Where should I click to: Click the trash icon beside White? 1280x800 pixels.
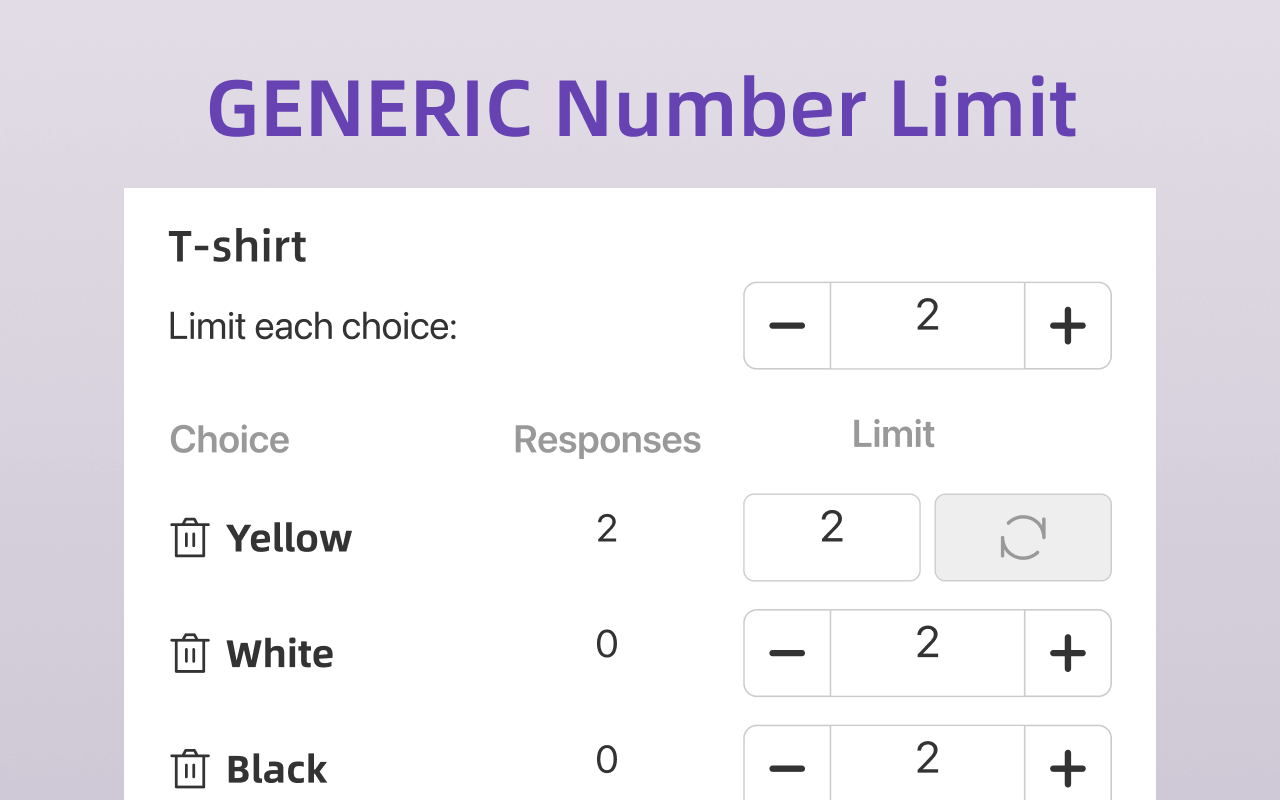pyautogui.click(x=190, y=654)
